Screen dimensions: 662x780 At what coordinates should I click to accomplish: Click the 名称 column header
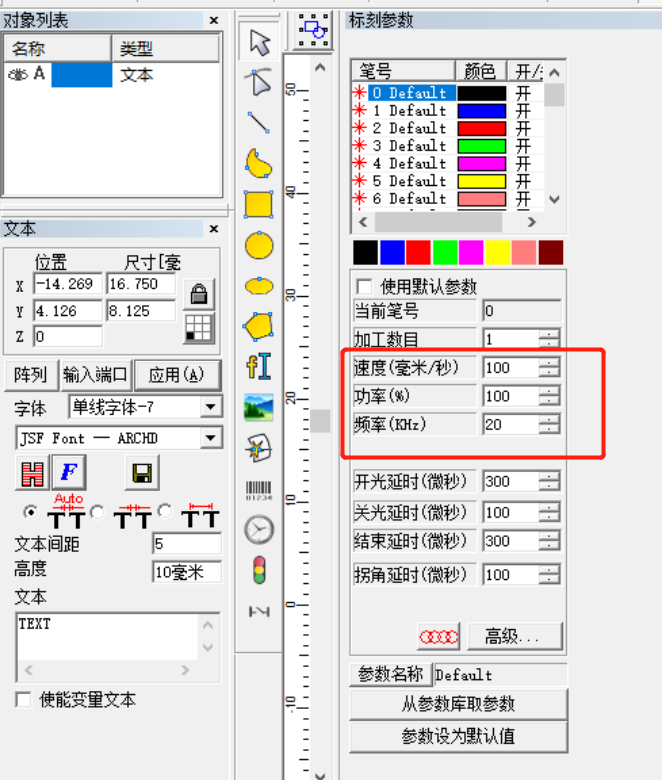tap(58, 49)
